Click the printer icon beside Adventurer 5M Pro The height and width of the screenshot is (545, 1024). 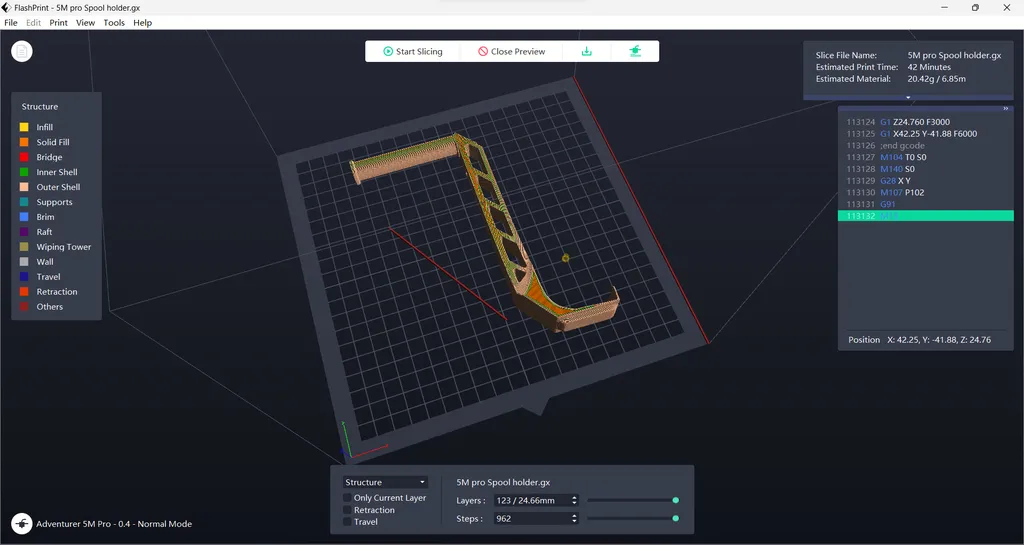22,523
